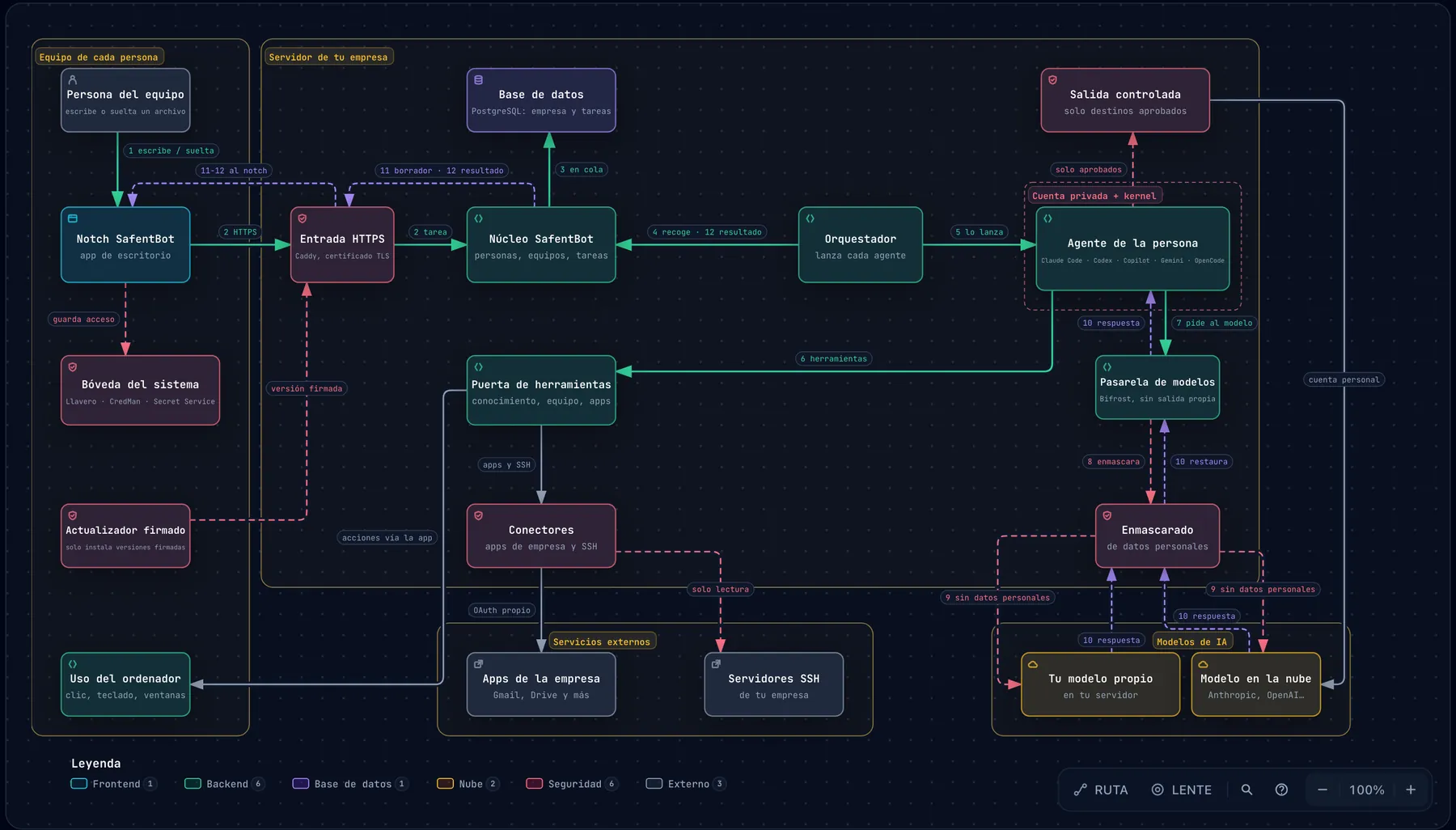This screenshot has width=1456, height=830.
Task: Click the 'guarda acceso' edge label
Action: point(84,320)
